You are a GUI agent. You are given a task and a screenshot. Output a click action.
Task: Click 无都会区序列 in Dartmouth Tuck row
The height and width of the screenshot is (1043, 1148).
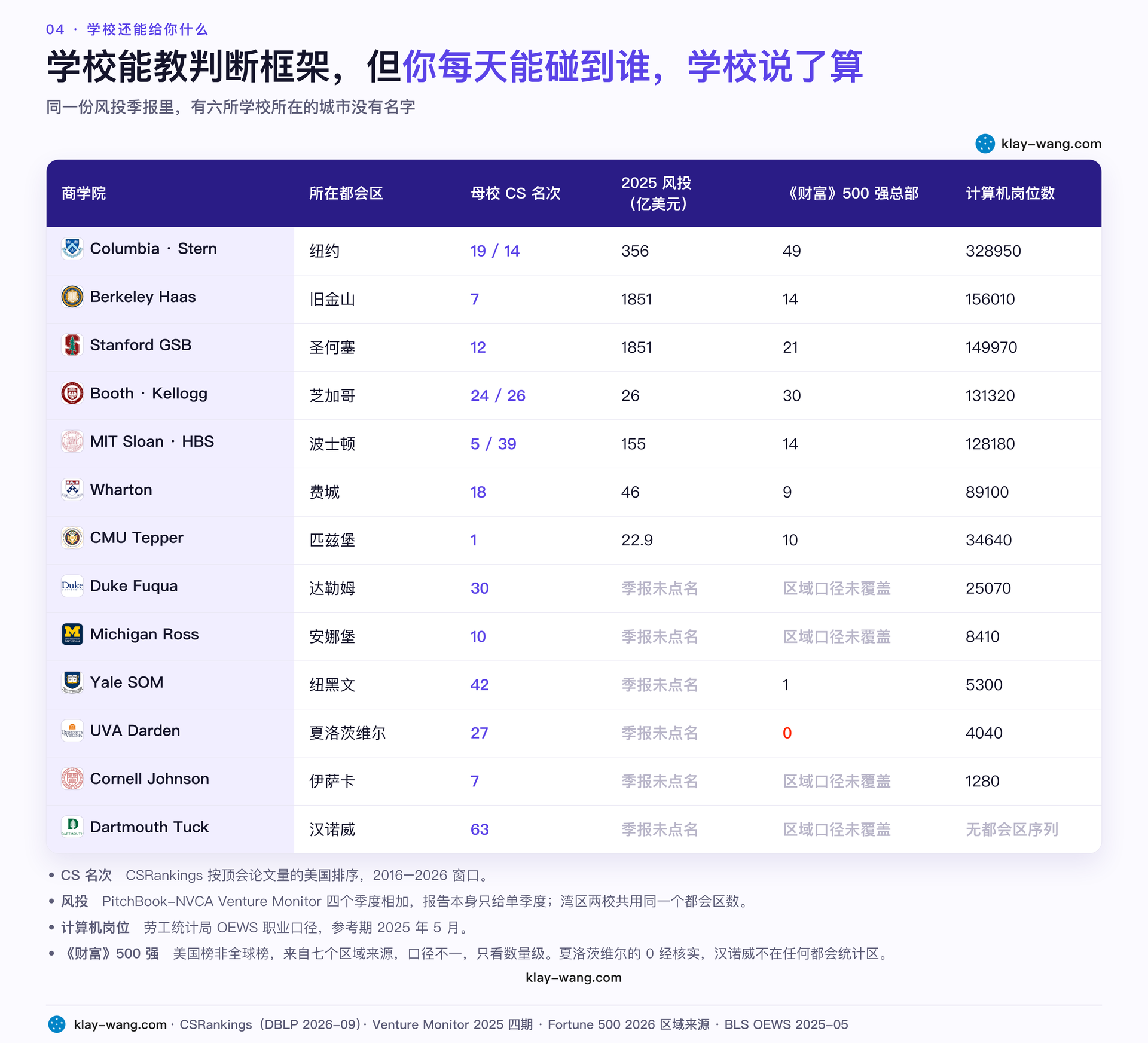click(x=1012, y=829)
